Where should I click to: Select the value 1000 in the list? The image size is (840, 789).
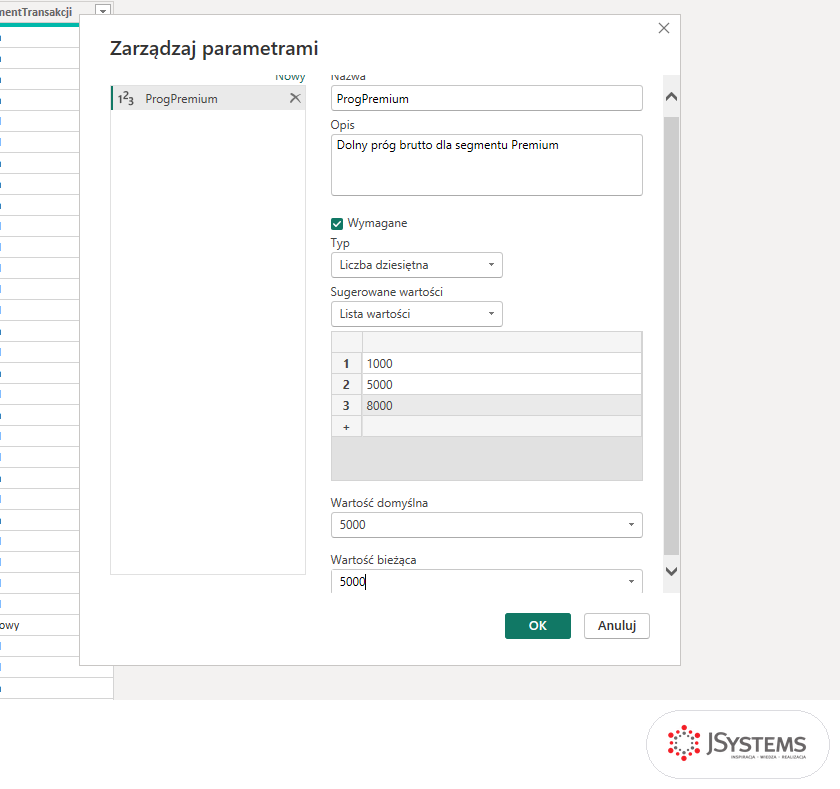(x=501, y=364)
